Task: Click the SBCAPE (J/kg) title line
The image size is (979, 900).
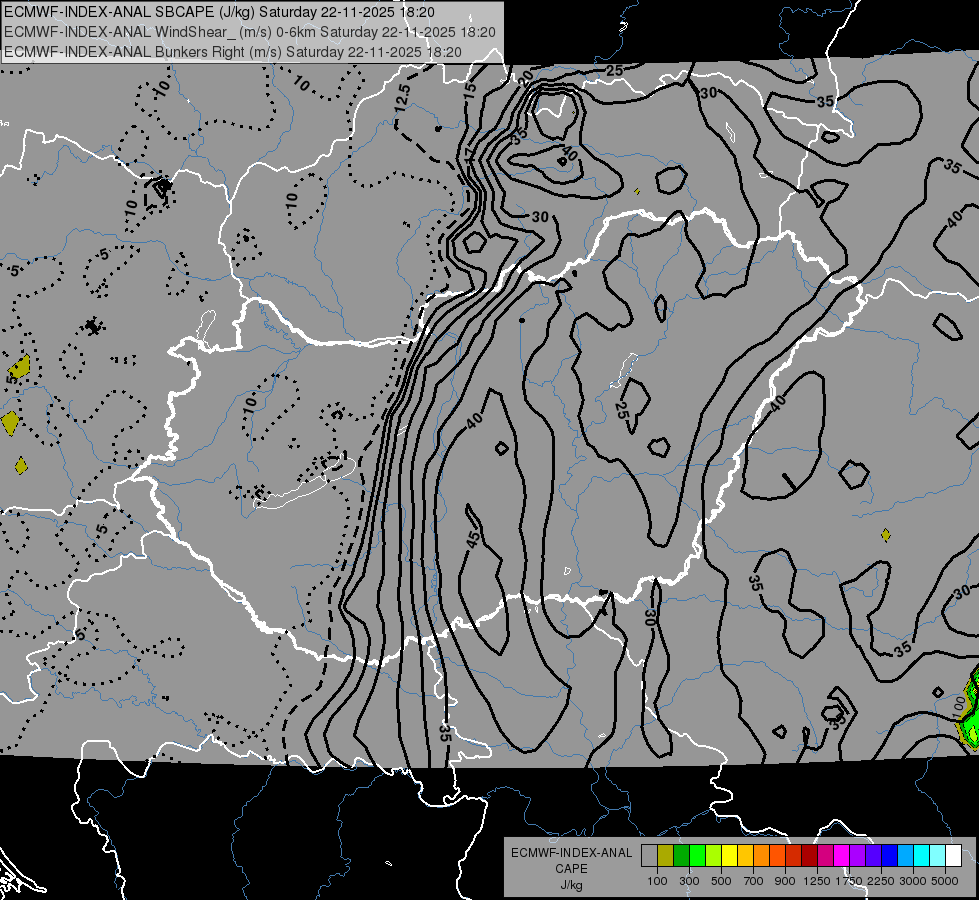Action: tap(219, 12)
